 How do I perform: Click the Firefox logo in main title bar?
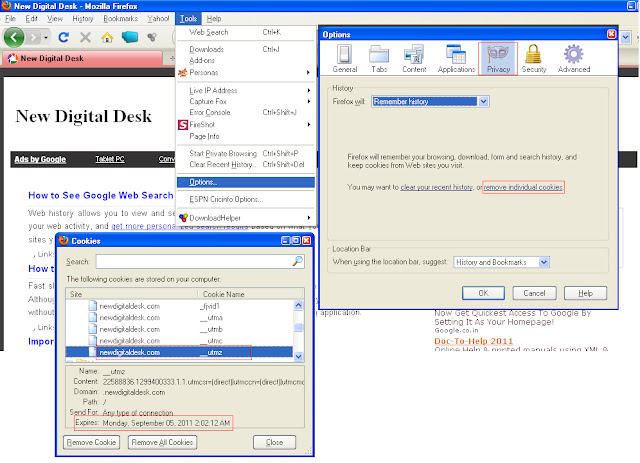(x=6, y=5)
